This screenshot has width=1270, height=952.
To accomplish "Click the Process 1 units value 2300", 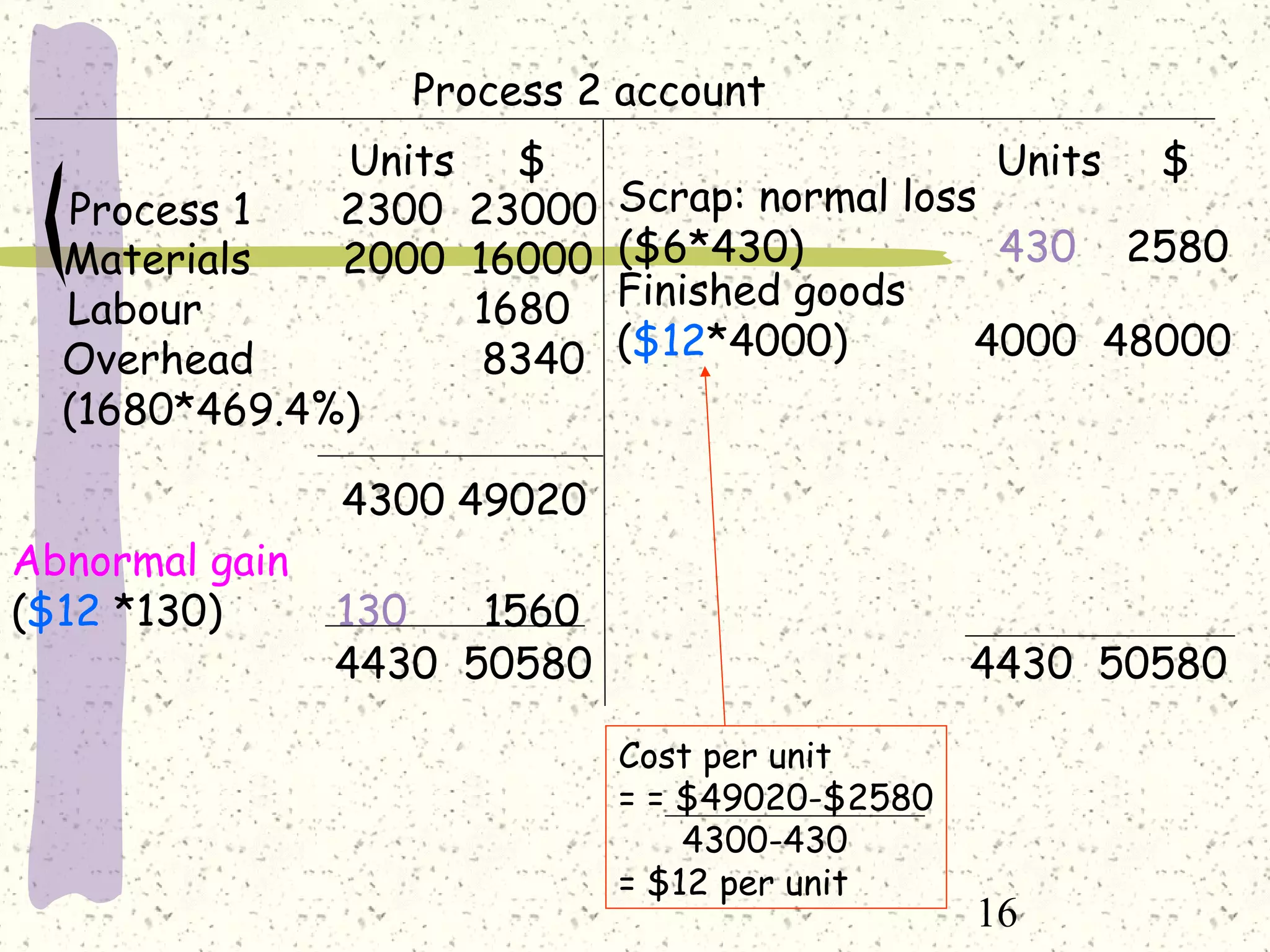I will point(392,209).
